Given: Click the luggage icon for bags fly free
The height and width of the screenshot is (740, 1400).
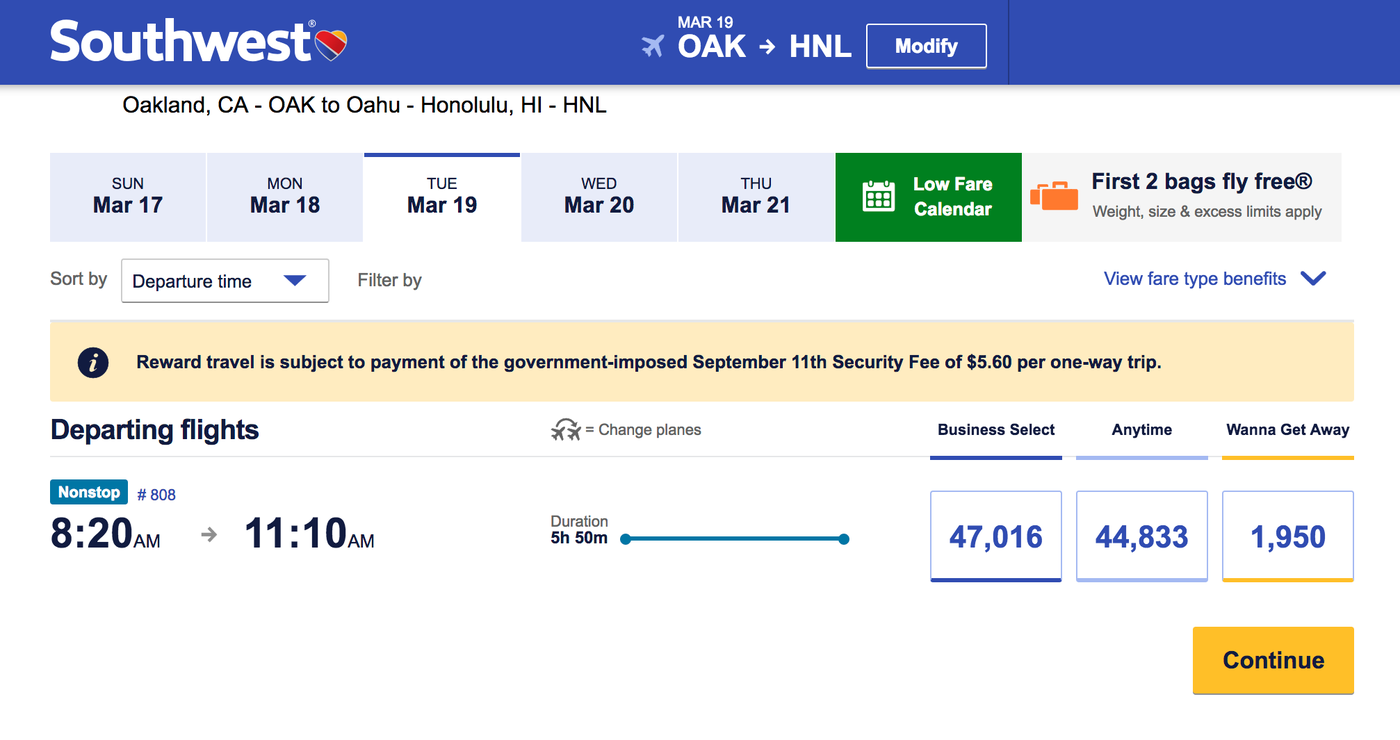Looking at the screenshot, I should (x=1056, y=197).
